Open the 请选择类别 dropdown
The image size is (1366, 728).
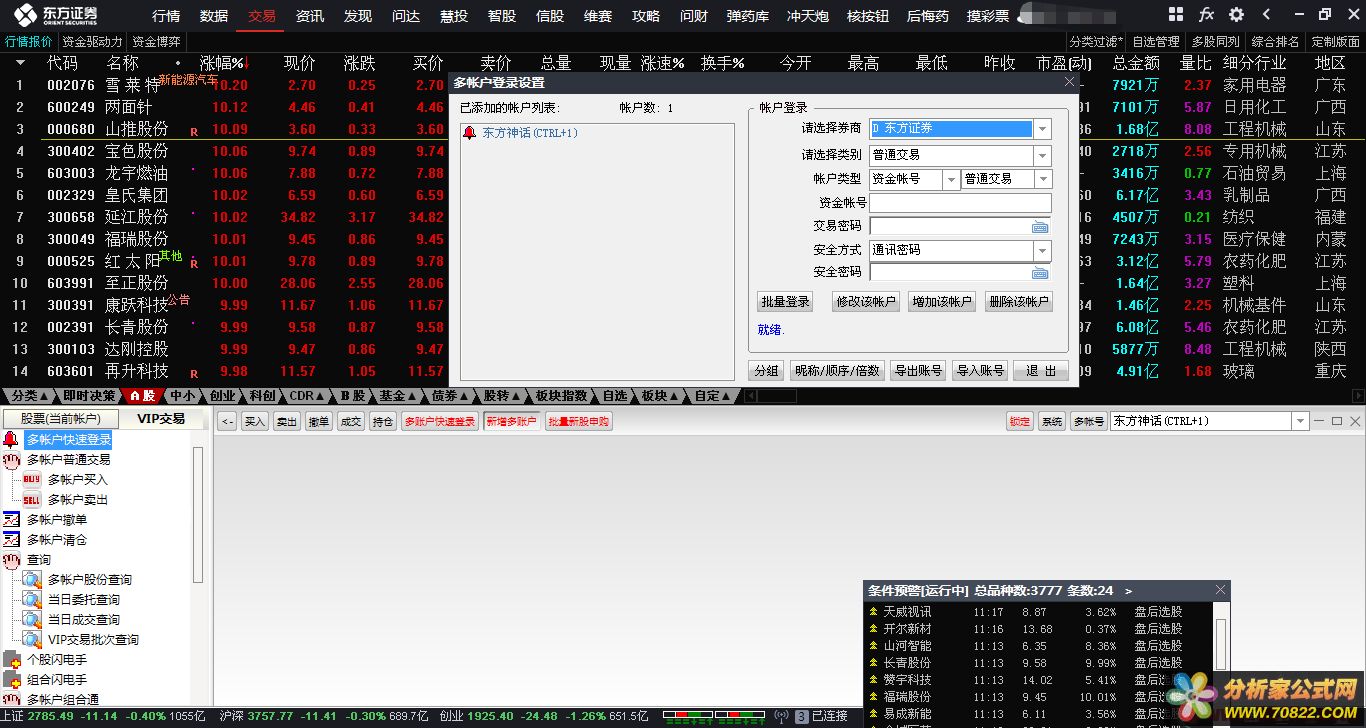(1043, 156)
